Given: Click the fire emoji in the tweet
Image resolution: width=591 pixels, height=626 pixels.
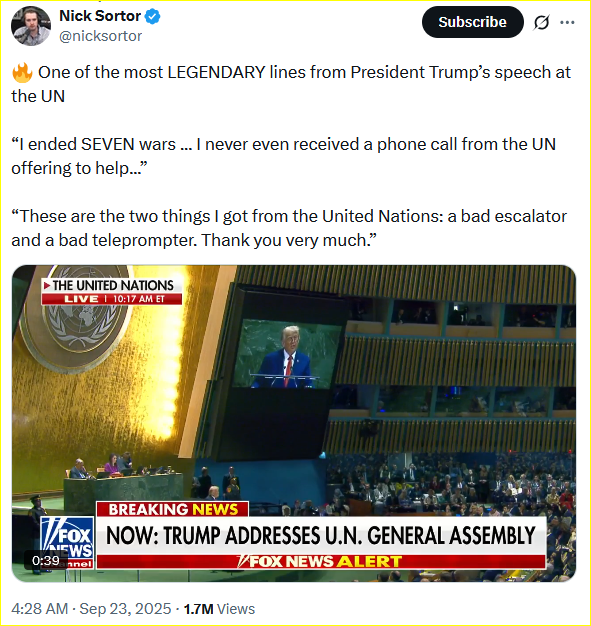Looking at the screenshot, I should pyautogui.click(x=22, y=73).
